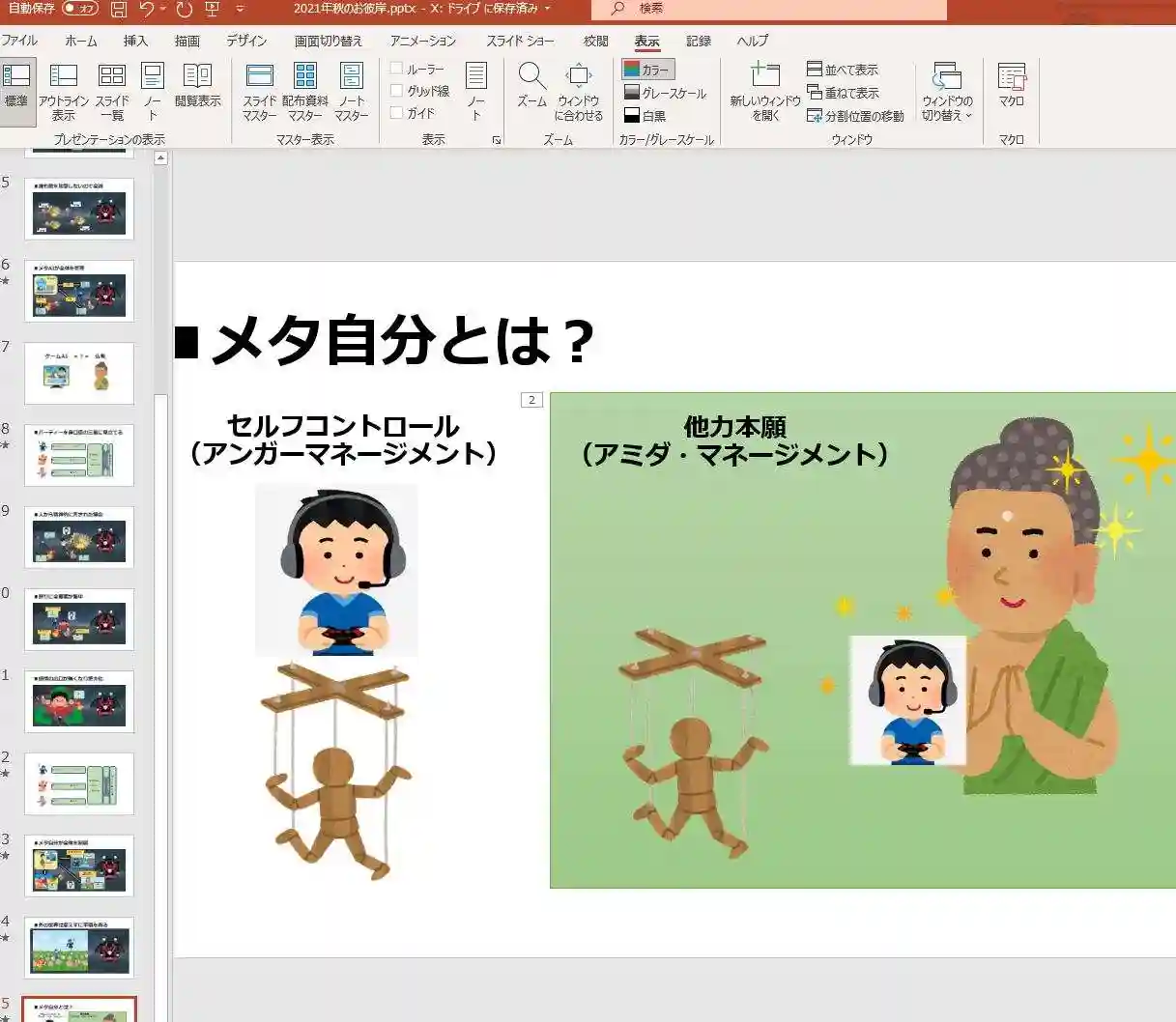
Task: Enable the Guides checkbox
Action: coord(397,113)
